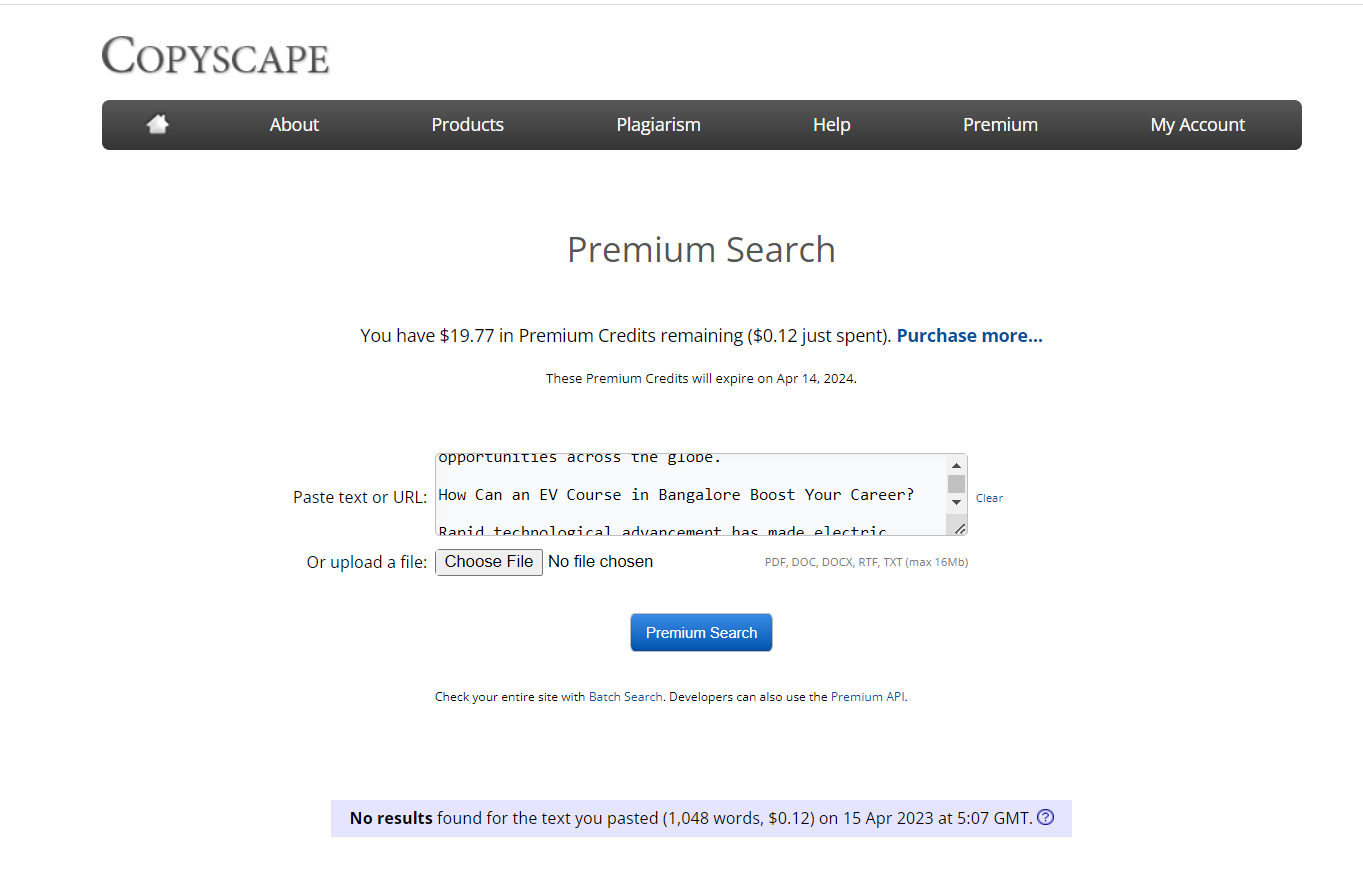Open the Premium API link

point(868,697)
